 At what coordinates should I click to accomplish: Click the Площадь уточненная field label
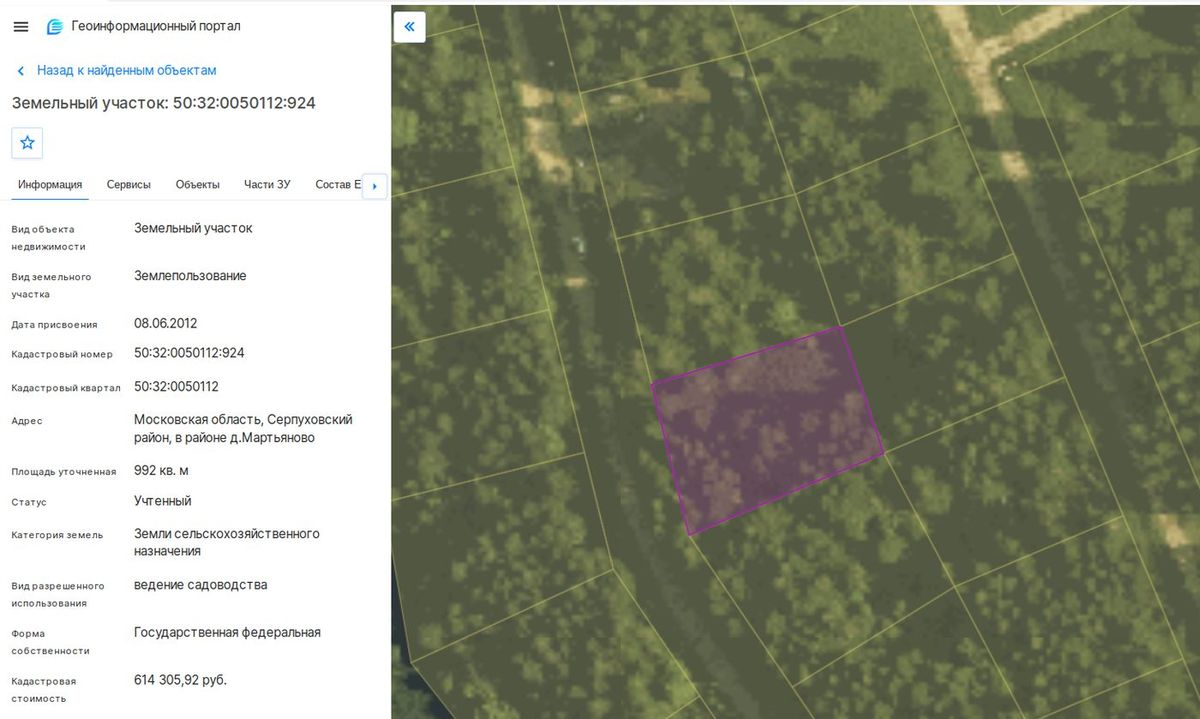(x=64, y=472)
